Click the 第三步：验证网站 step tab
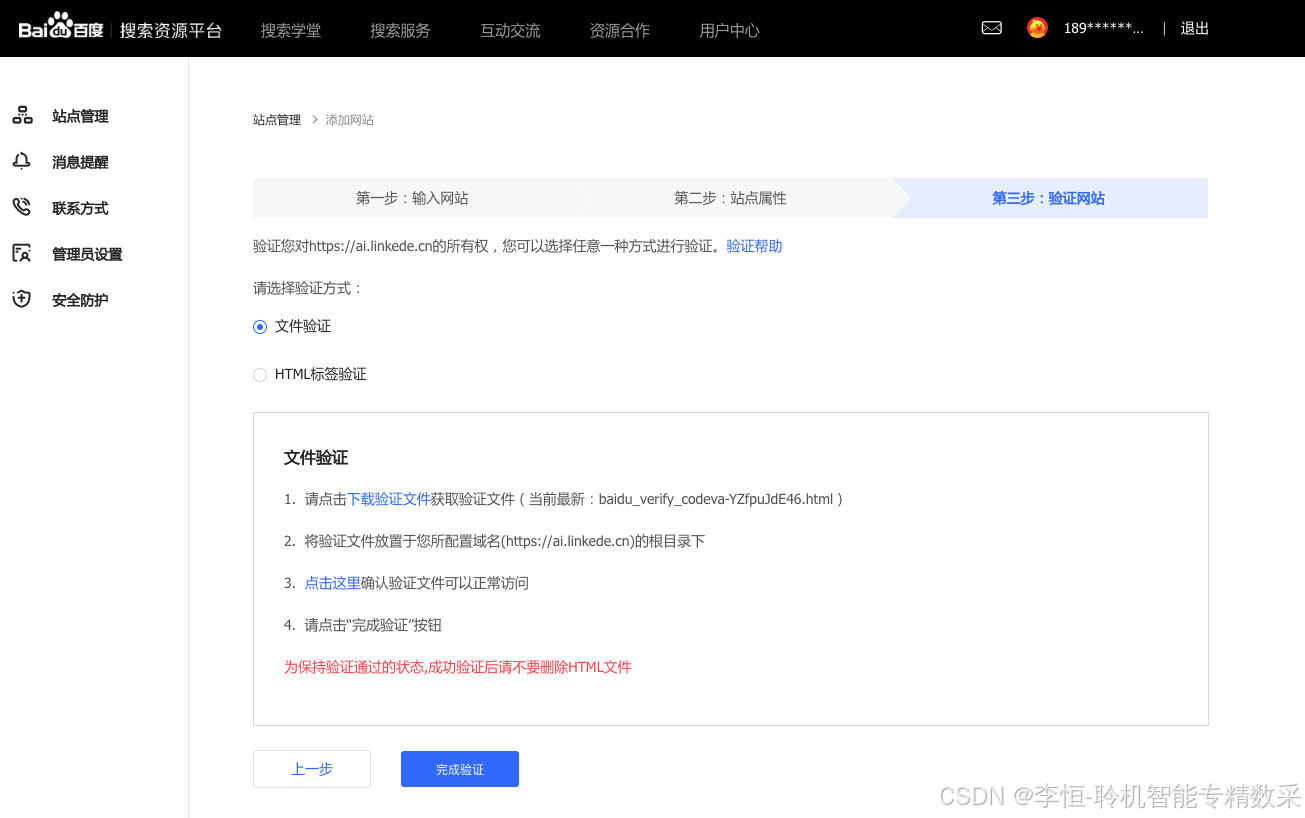 pos(1048,198)
